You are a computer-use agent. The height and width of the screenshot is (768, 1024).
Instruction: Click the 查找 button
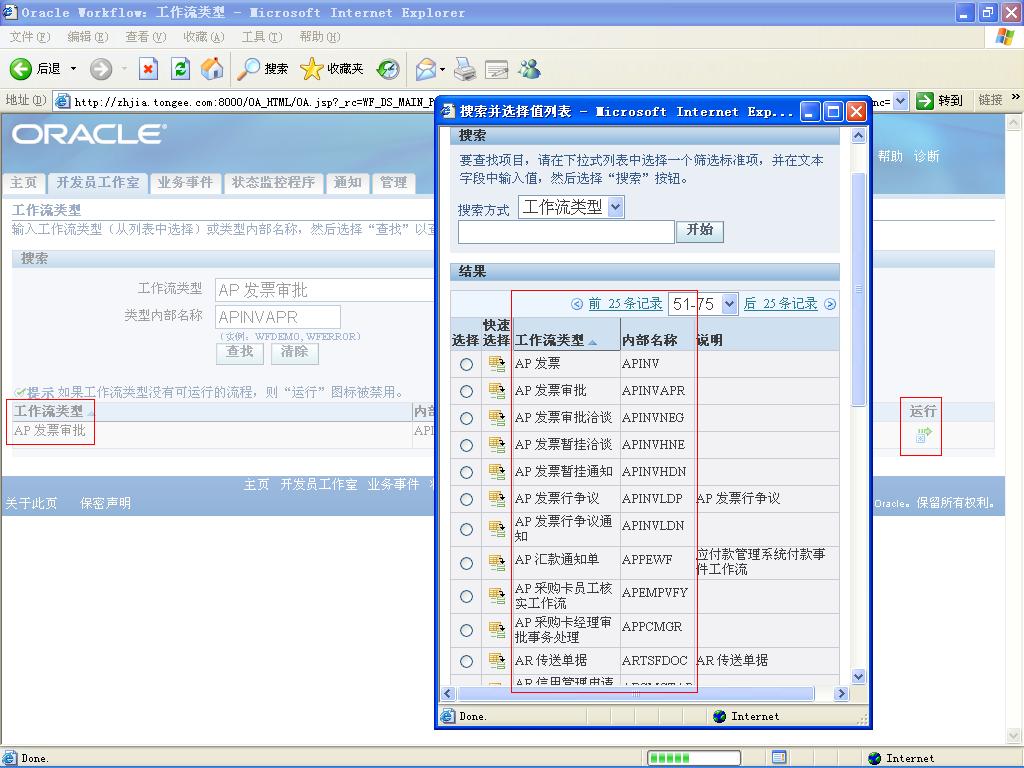pos(240,353)
